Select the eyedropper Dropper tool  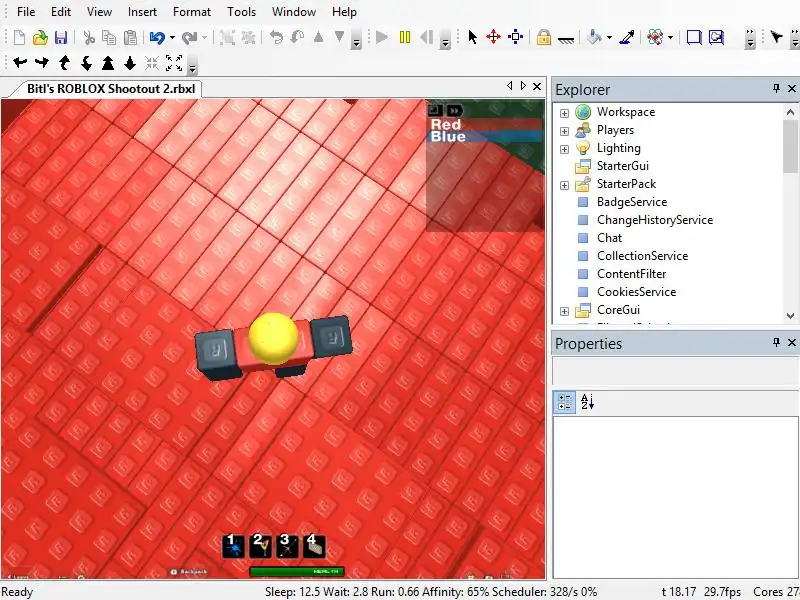pyautogui.click(x=627, y=37)
